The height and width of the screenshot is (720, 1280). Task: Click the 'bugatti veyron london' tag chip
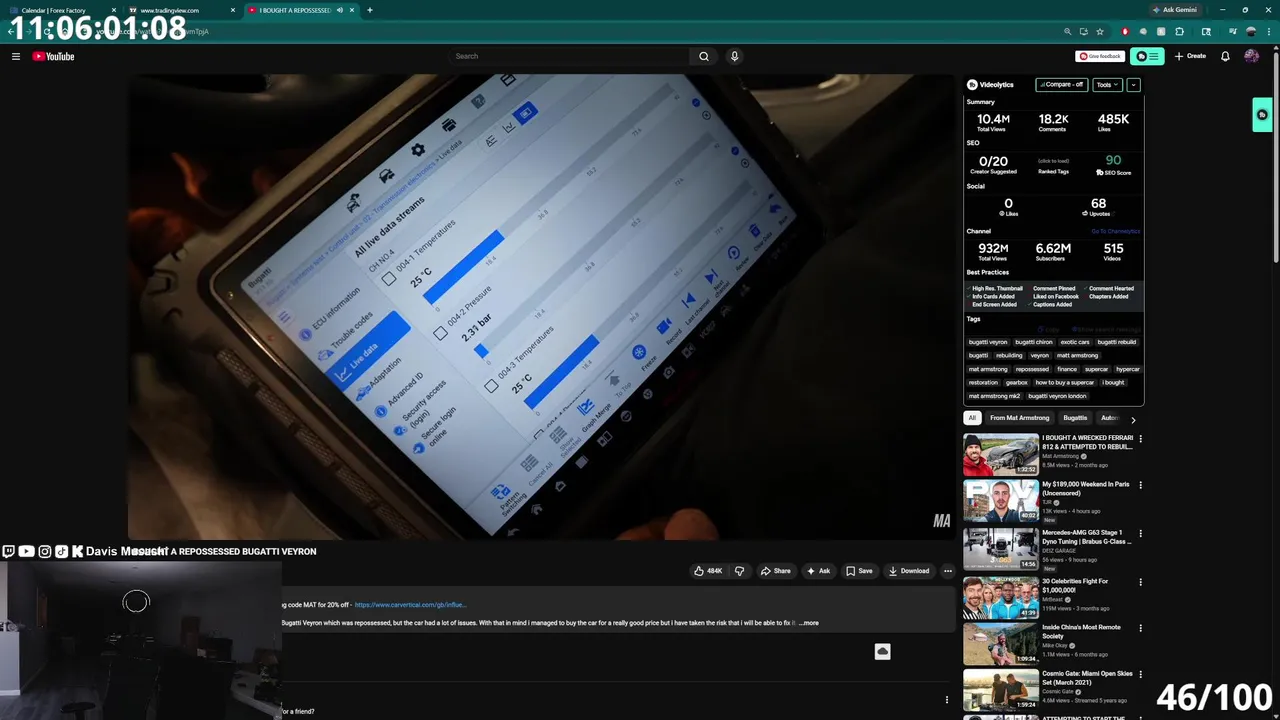[x=1057, y=396]
